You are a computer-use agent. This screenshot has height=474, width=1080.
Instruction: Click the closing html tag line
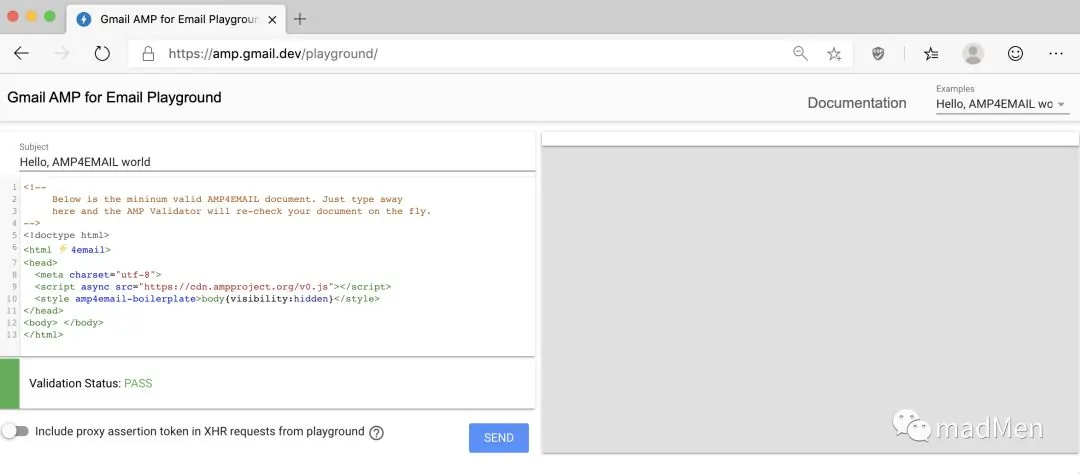click(43, 334)
